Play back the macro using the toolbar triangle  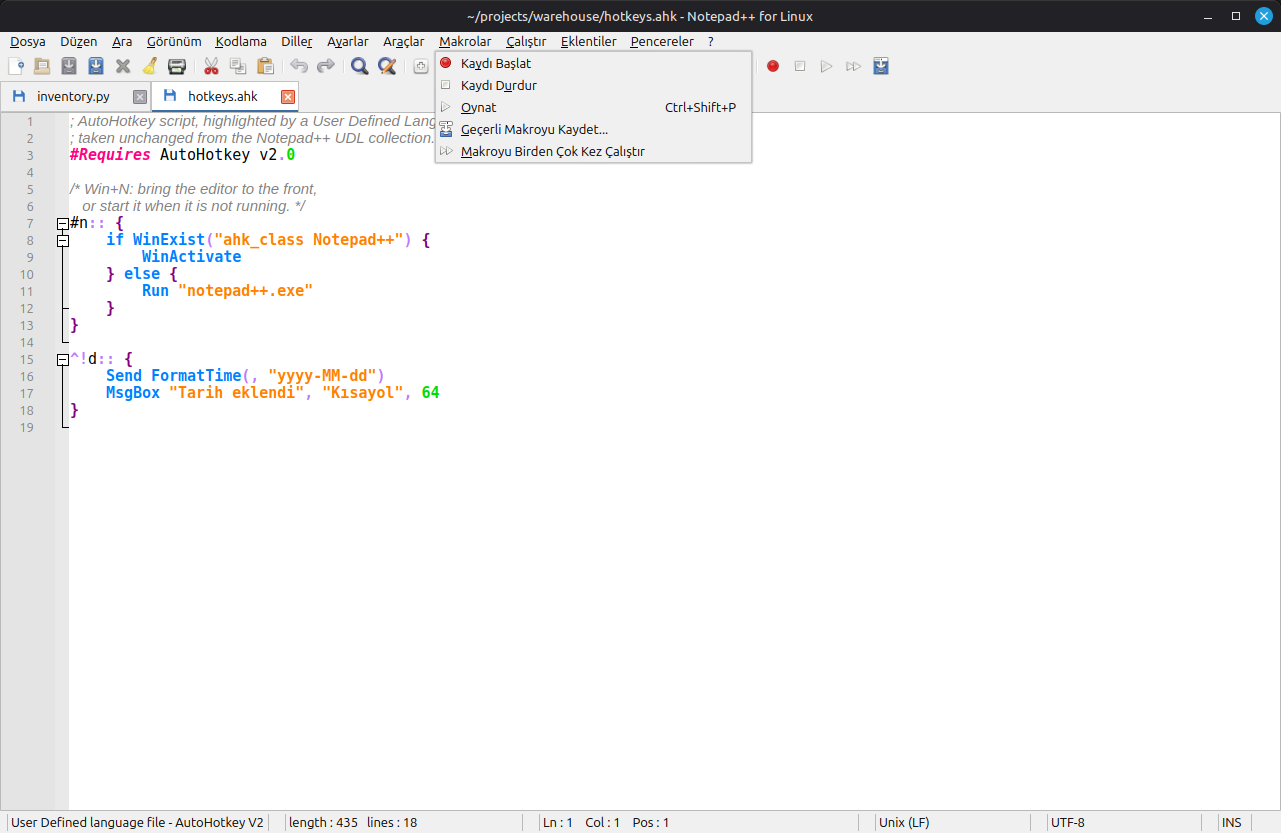click(826, 66)
